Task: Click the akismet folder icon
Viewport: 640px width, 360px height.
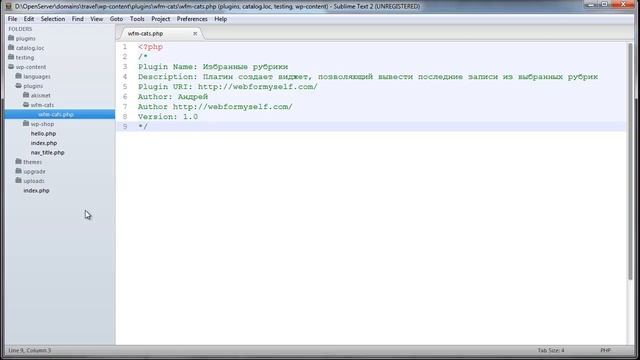Action: click(x=26, y=95)
